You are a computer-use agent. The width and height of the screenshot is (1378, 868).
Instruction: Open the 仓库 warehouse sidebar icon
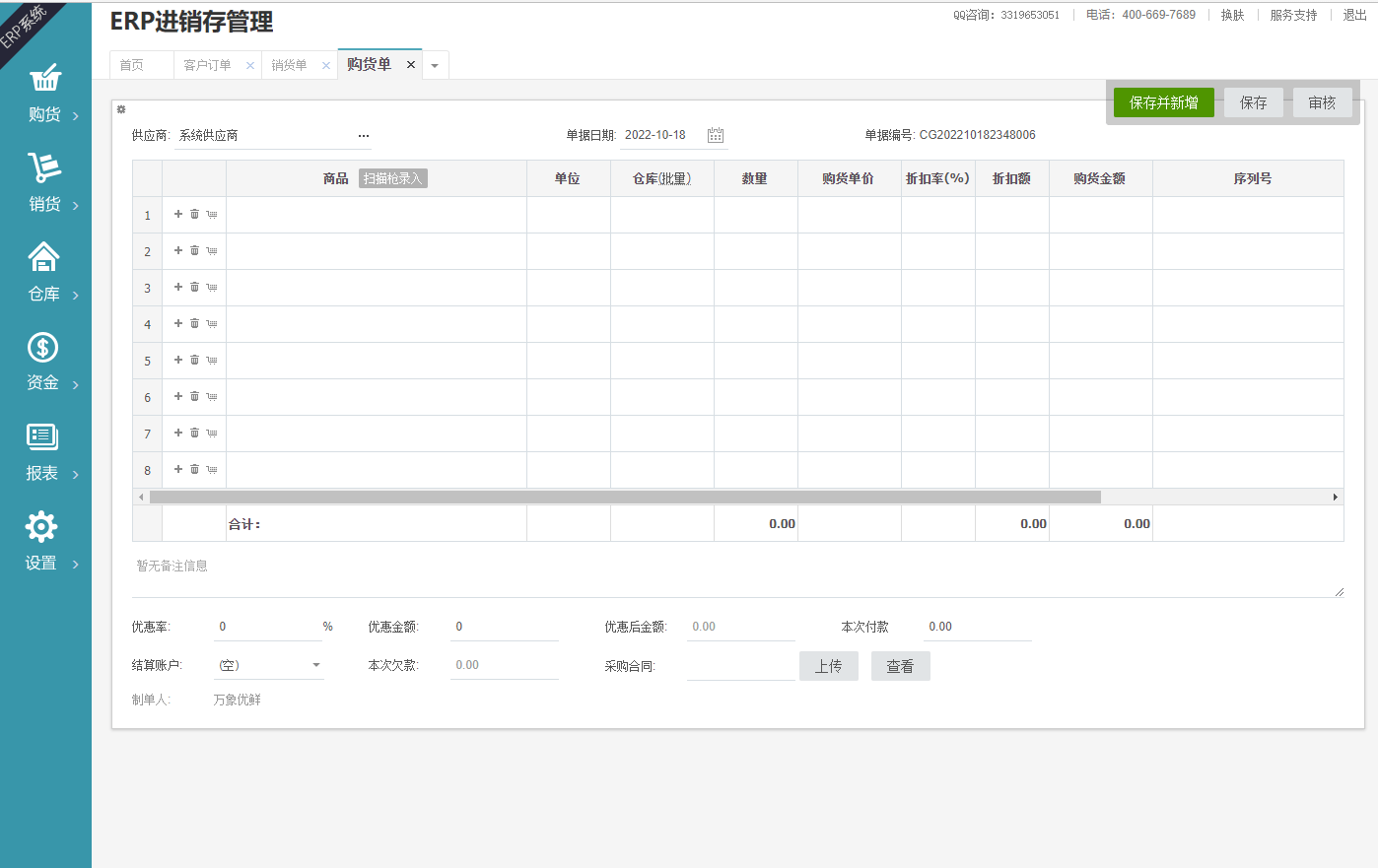[x=43, y=257]
